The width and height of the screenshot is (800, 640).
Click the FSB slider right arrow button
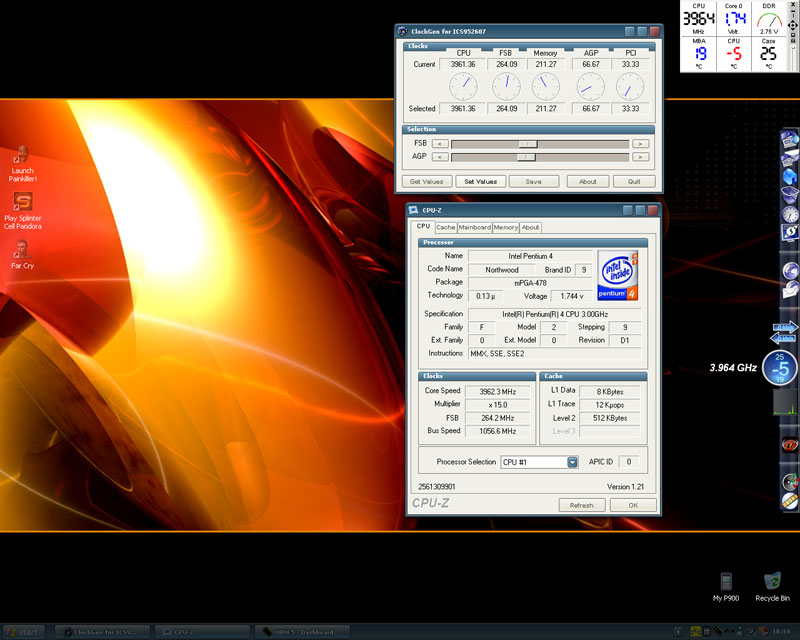click(x=640, y=144)
